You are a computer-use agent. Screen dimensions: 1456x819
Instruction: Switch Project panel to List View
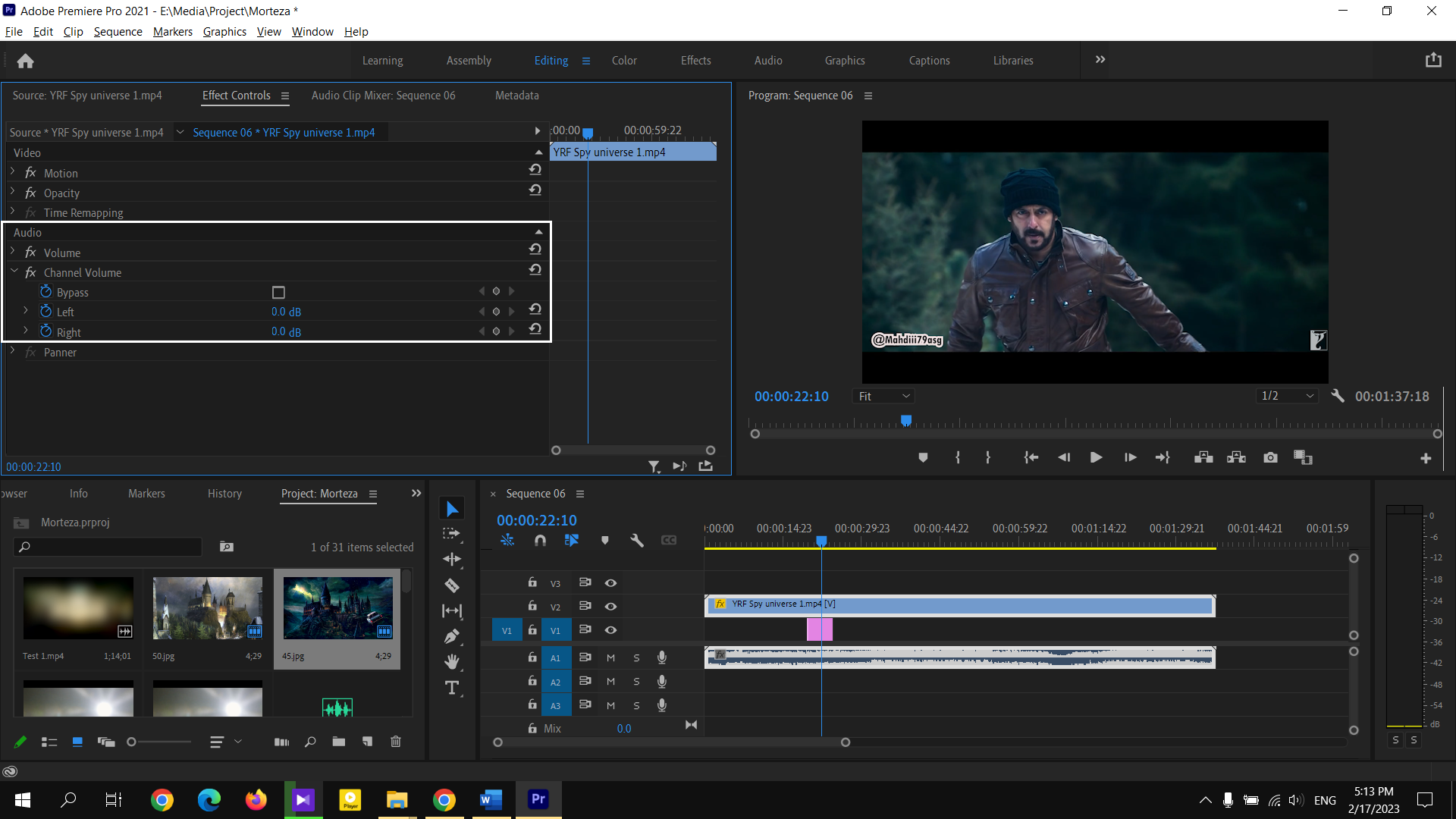(x=49, y=742)
